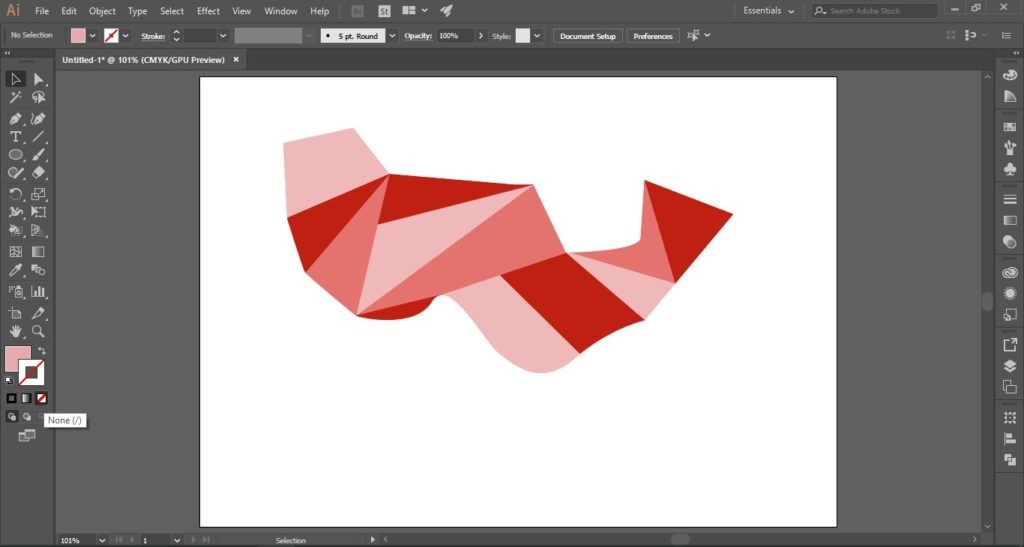Click the Stroke swatch in toolbar
Image resolution: width=1024 pixels, height=547 pixels.
(x=31, y=373)
